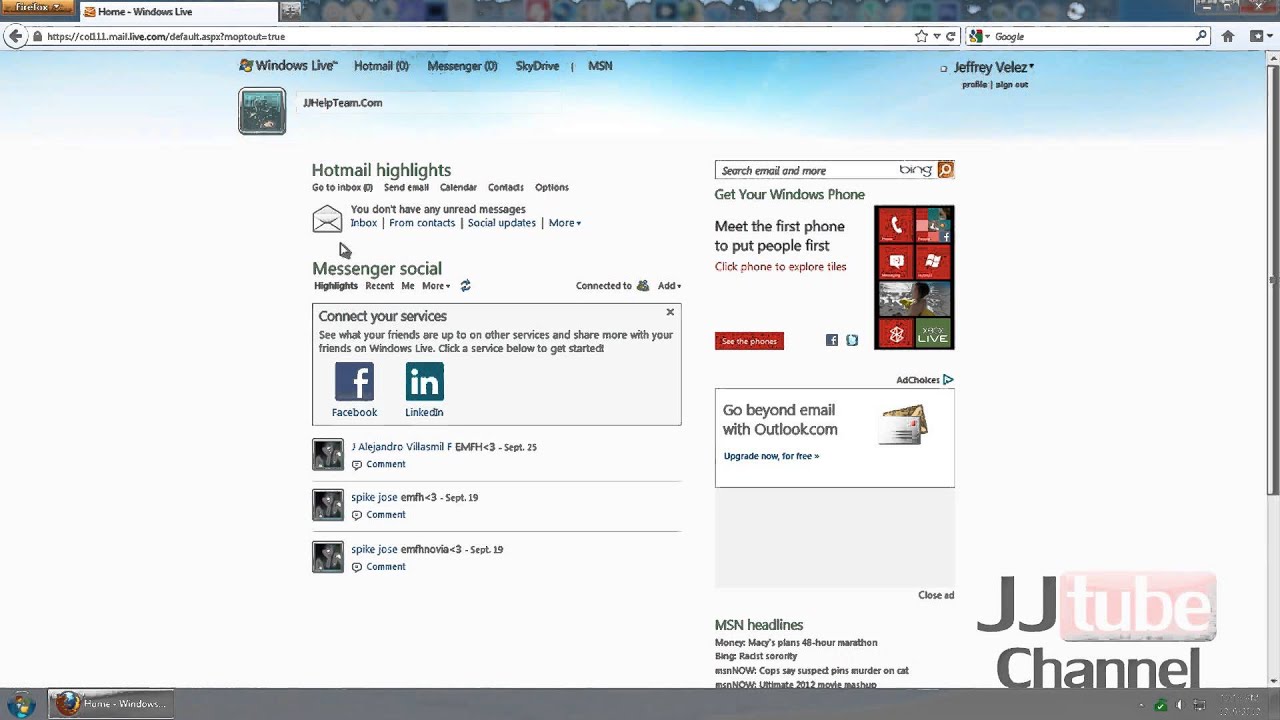Click the envelope inbox icon
Viewport: 1280px width, 720px height.
[x=327, y=218]
